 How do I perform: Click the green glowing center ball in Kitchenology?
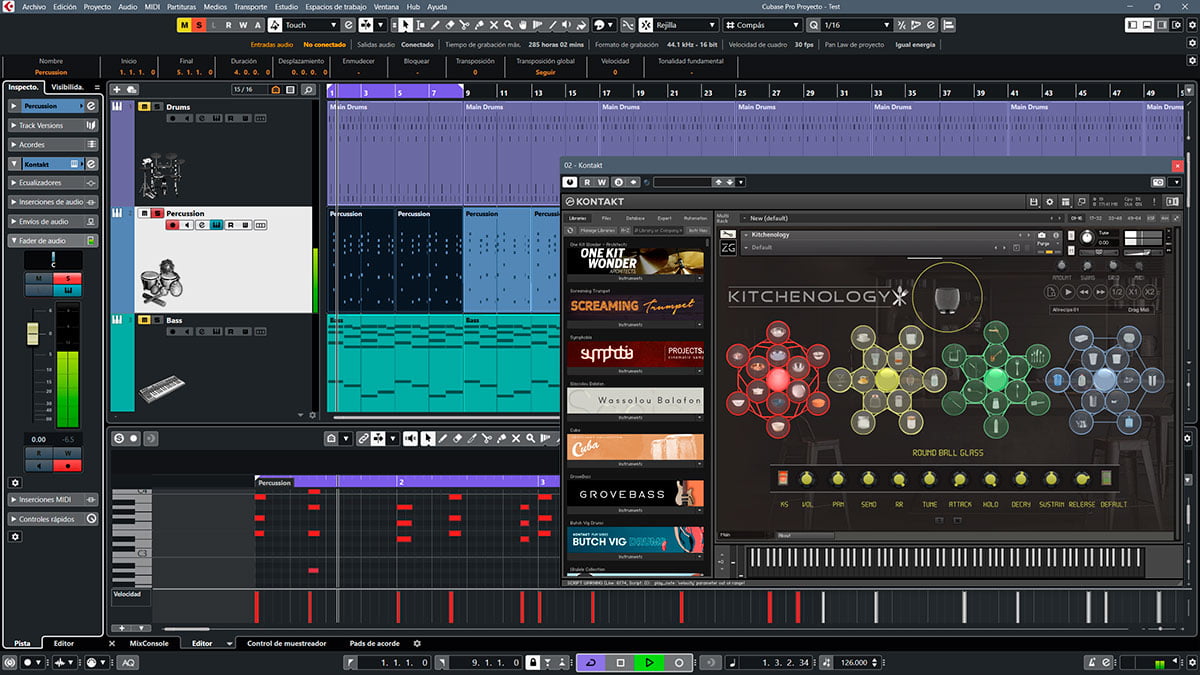[x=994, y=380]
